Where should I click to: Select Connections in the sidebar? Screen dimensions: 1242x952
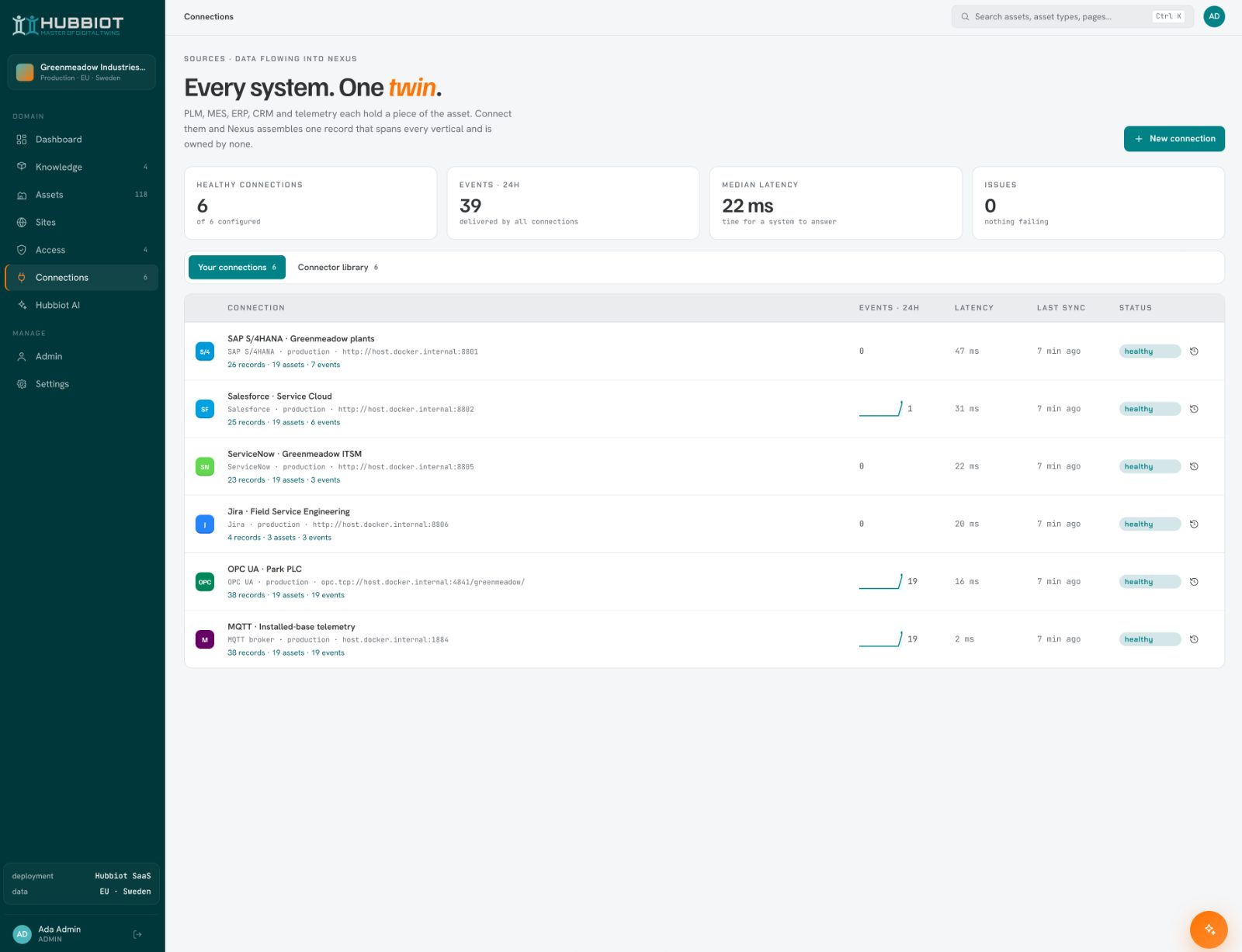[82, 278]
